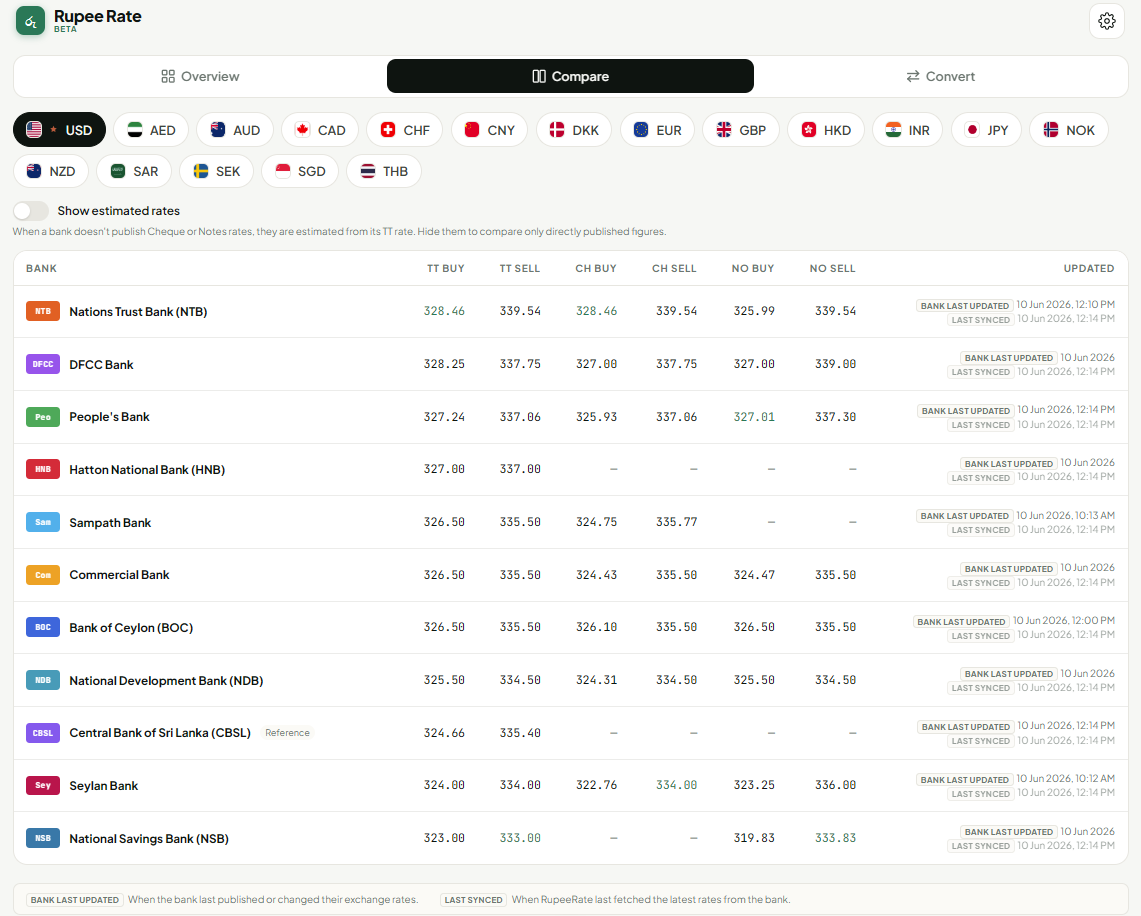
Task: Sort by TT SELL column header
Action: tap(520, 268)
